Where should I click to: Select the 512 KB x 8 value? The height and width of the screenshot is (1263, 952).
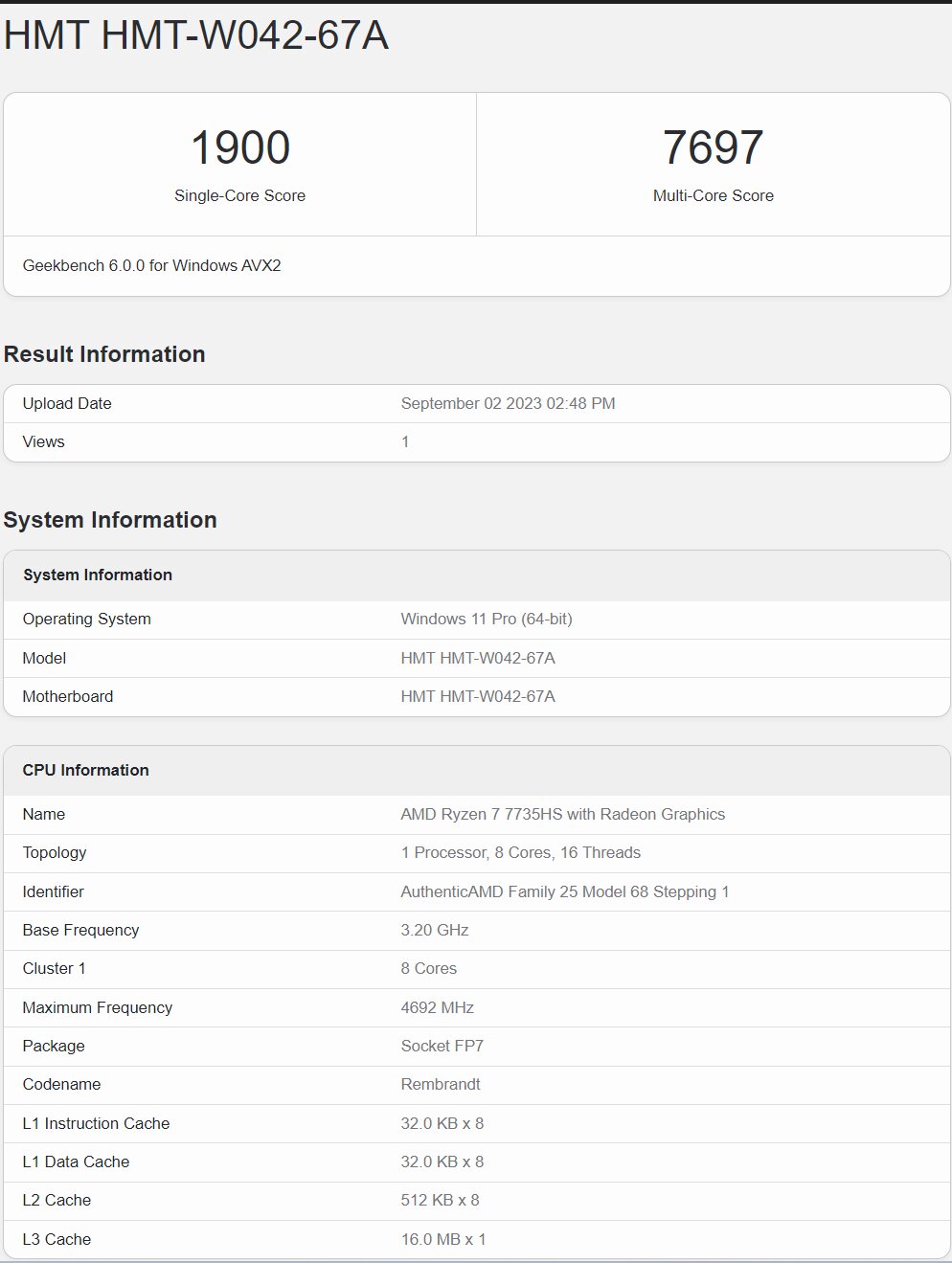[441, 1200]
